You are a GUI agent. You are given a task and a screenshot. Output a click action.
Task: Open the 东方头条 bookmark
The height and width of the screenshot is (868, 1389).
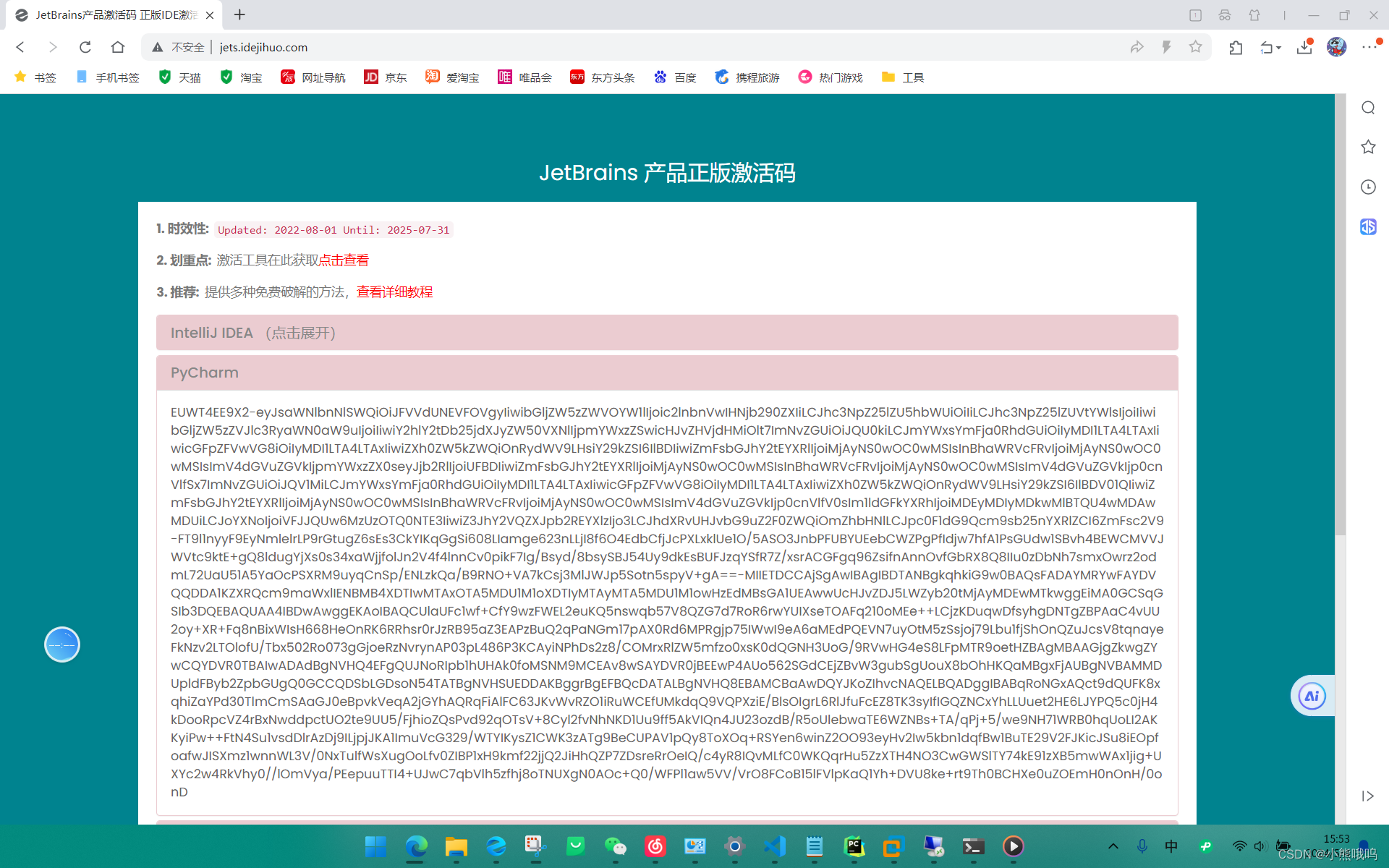click(x=602, y=77)
